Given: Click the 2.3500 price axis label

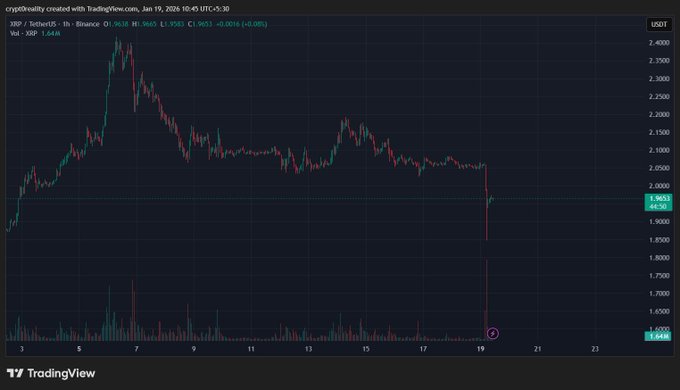Looking at the screenshot, I should tap(659, 61).
